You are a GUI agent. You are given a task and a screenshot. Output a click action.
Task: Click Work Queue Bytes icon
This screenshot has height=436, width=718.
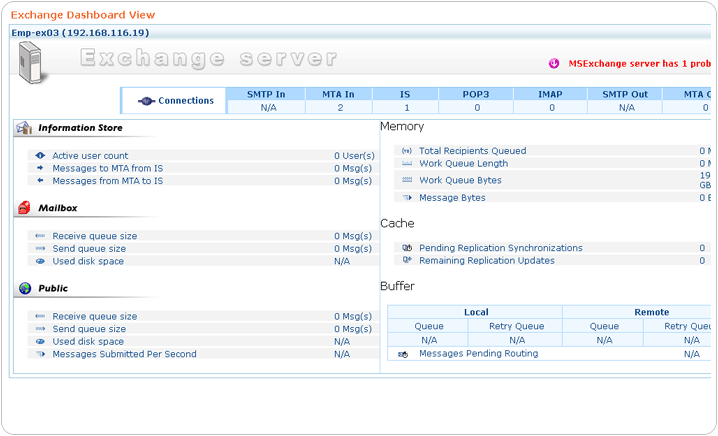click(x=407, y=180)
